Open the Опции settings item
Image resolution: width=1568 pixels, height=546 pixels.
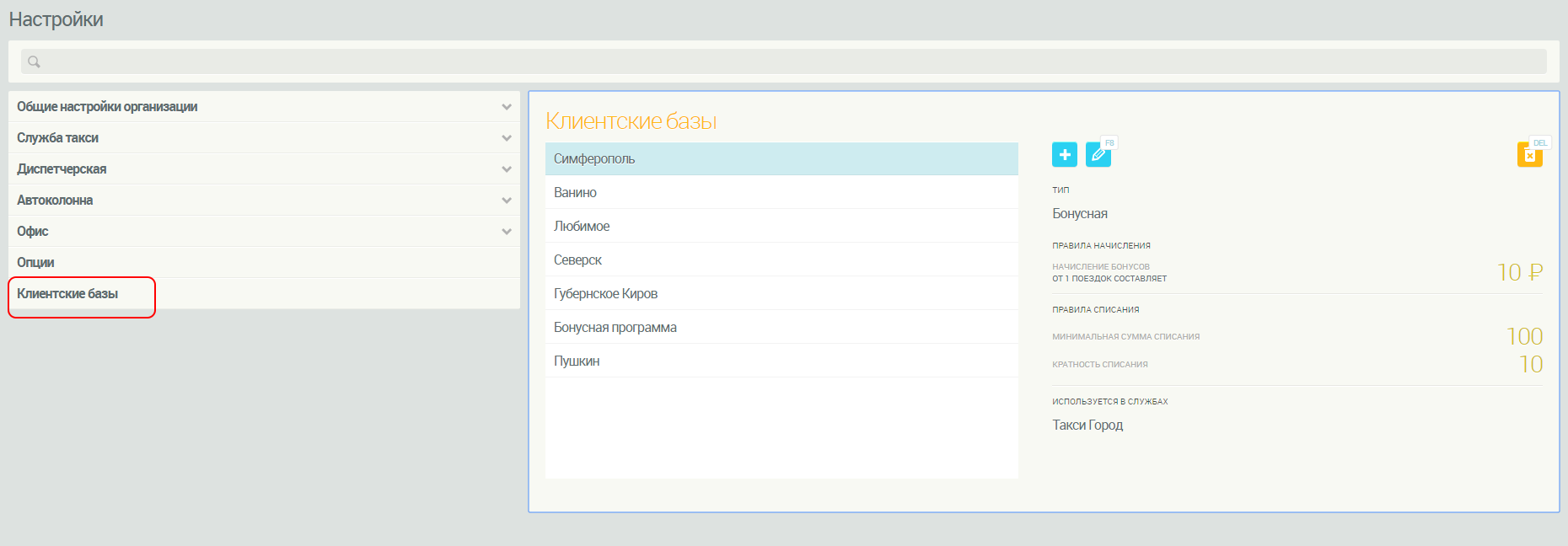pos(36,263)
